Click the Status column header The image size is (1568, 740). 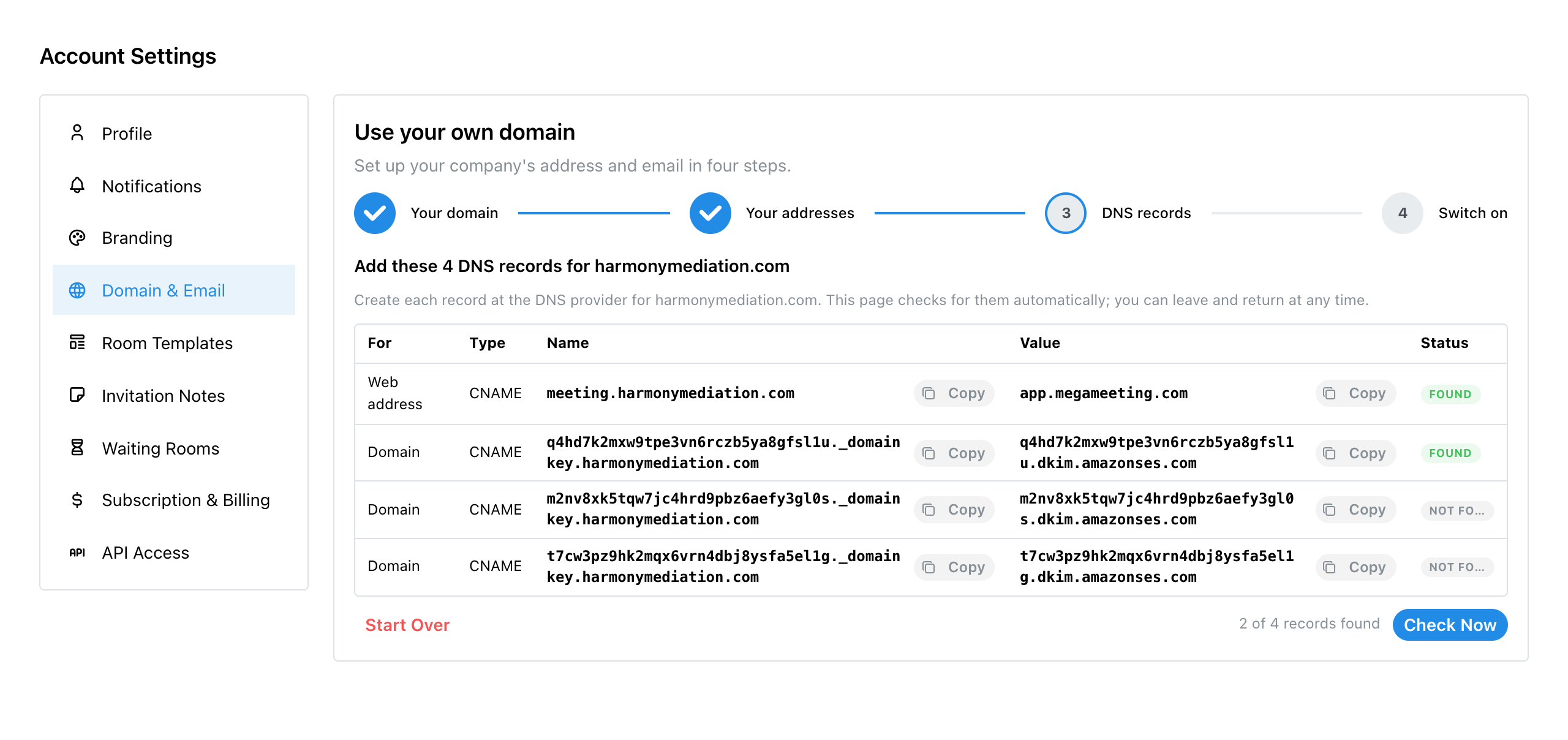1444,343
